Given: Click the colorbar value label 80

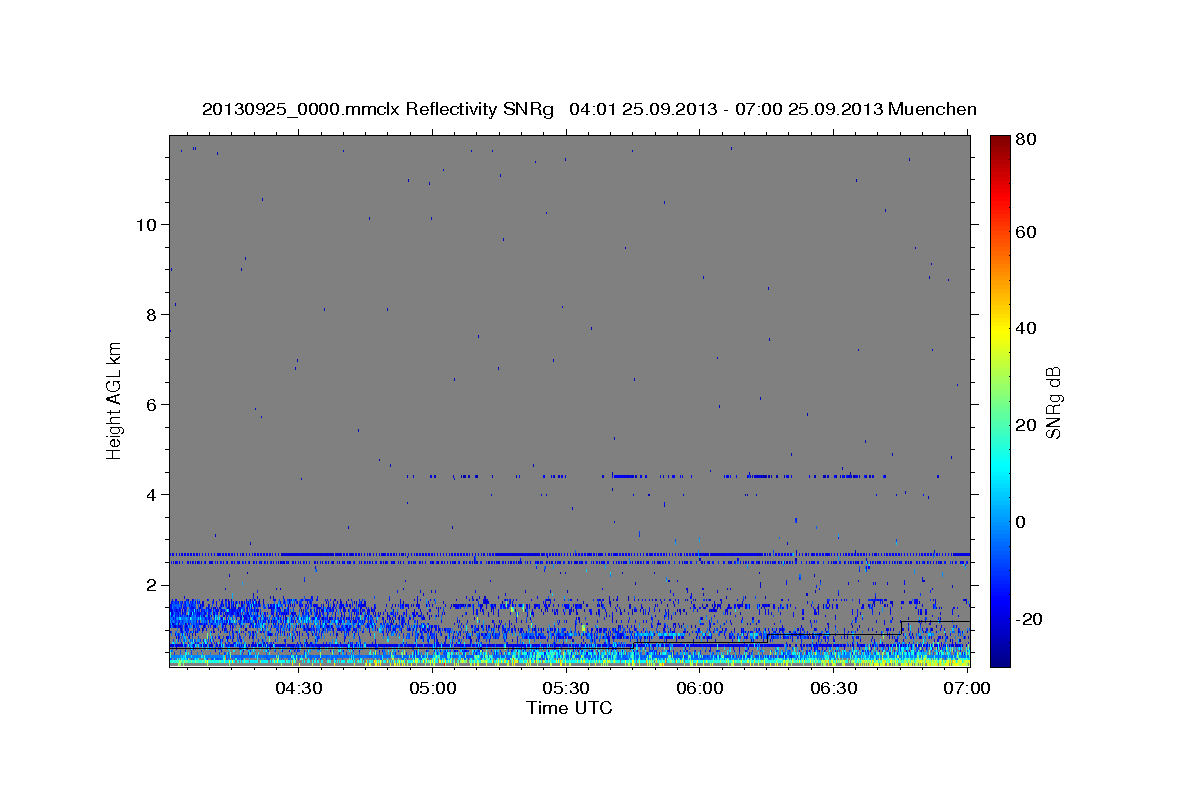Looking at the screenshot, I should pyautogui.click(x=1028, y=140).
